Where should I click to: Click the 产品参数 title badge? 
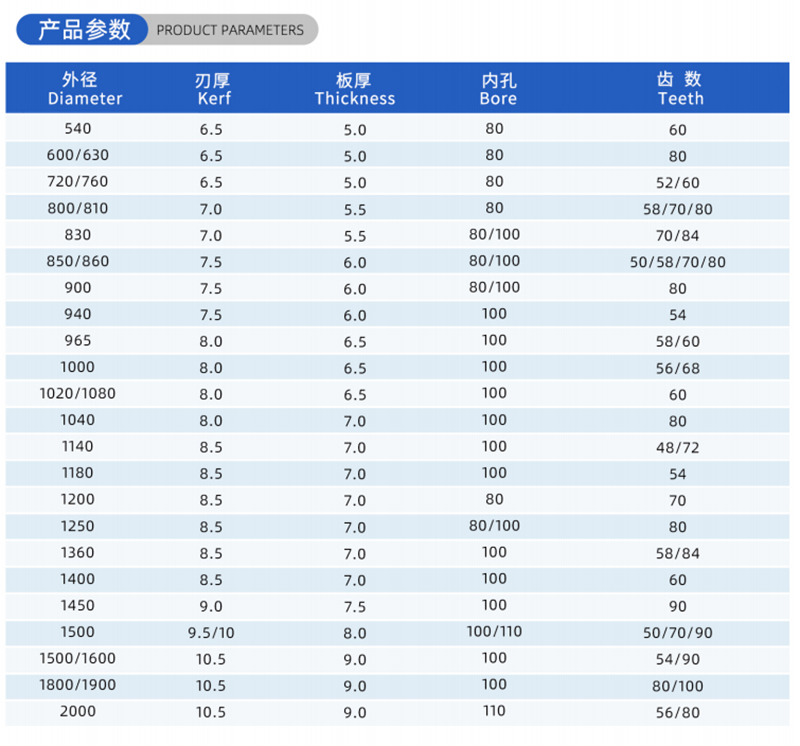[x=84, y=30]
